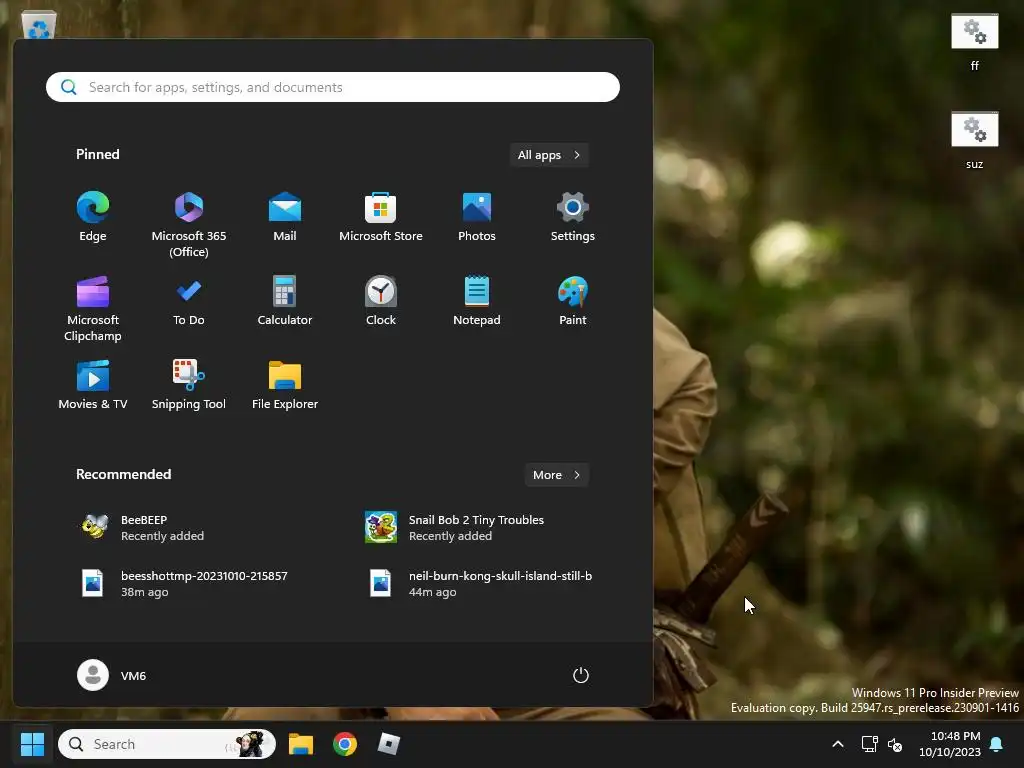Show hidden icons in system tray
This screenshot has height=768, width=1024.
pos(838,744)
